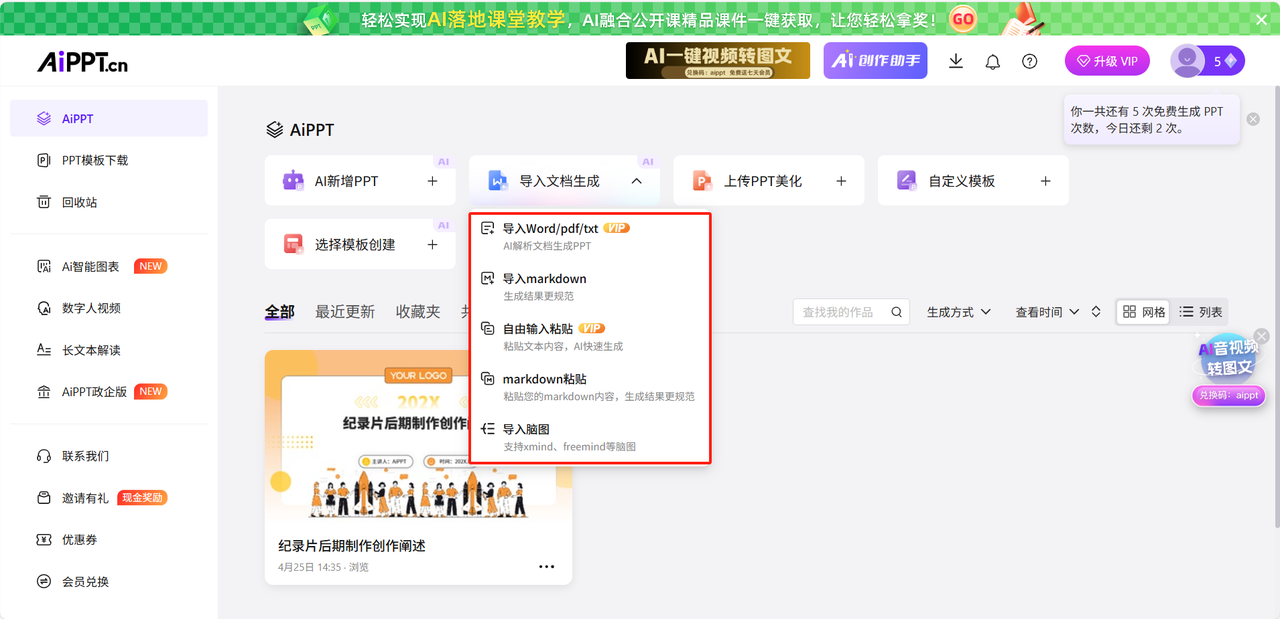Choose 导入markdown menu entry
This screenshot has width=1280, height=619.
pyautogui.click(x=590, y=286)
